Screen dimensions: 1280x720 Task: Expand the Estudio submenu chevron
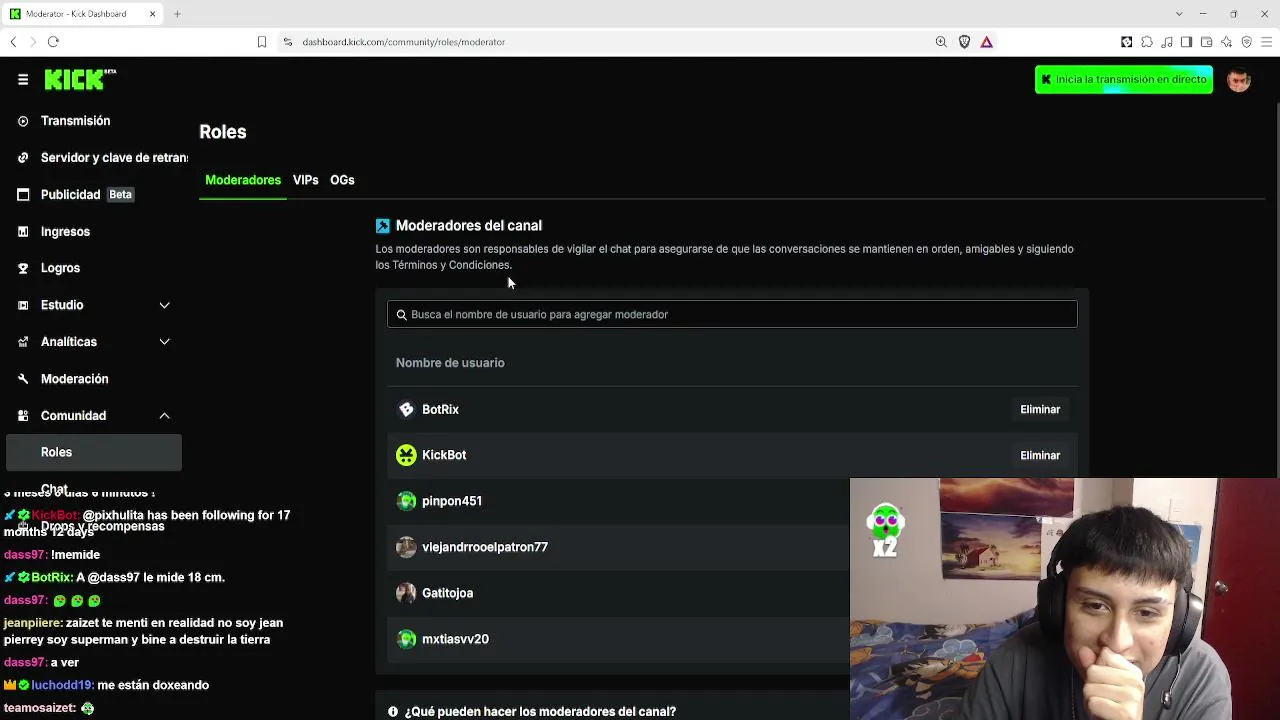tap(164, 305)
